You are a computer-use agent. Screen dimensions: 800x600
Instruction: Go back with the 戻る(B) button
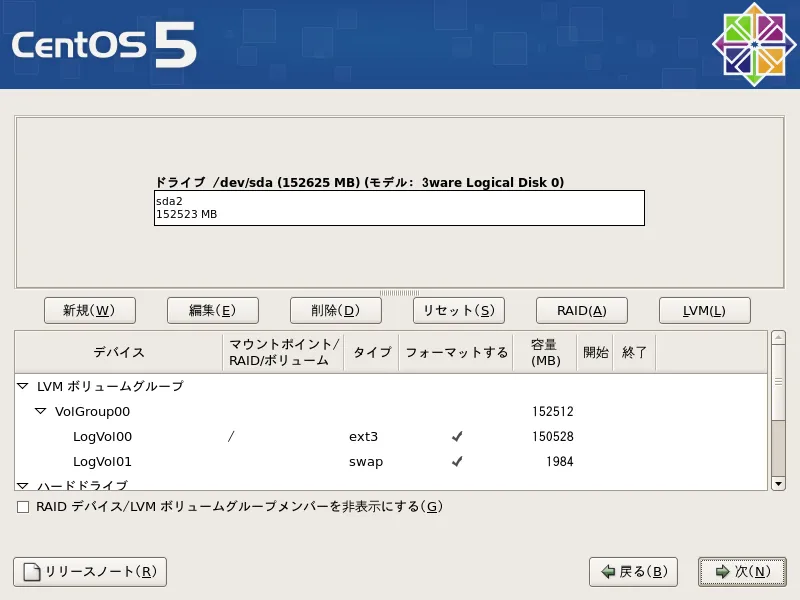click(x=633, y=571)
